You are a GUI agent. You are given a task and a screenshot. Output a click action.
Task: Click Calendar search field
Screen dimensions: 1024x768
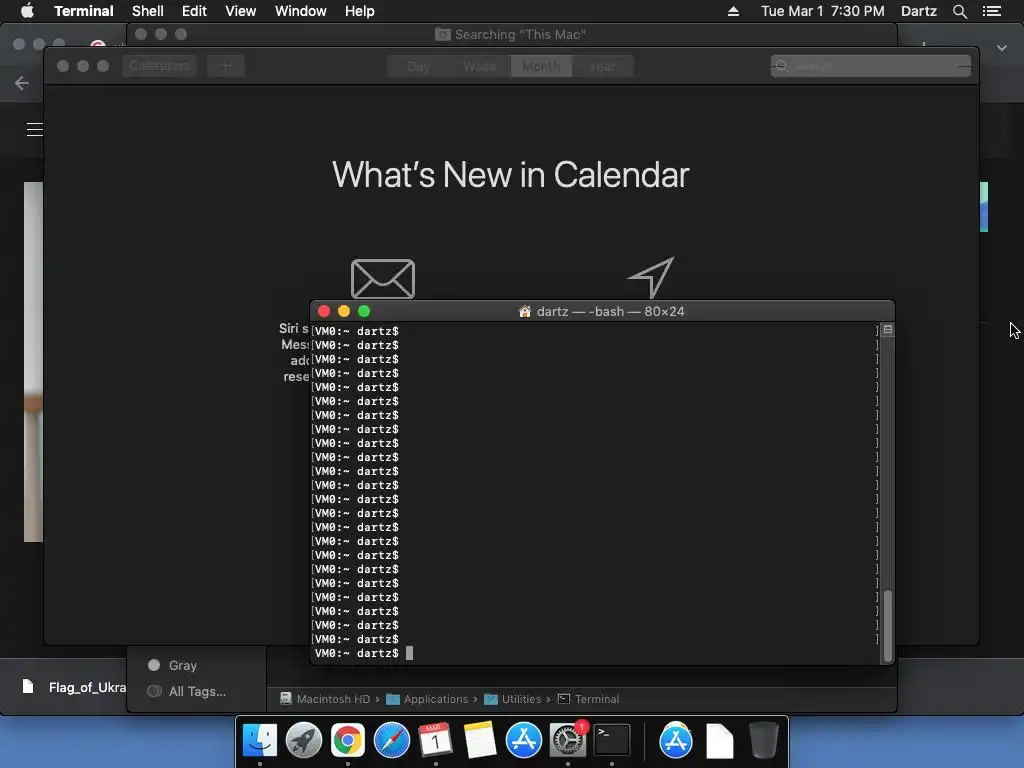pos(871,66)
